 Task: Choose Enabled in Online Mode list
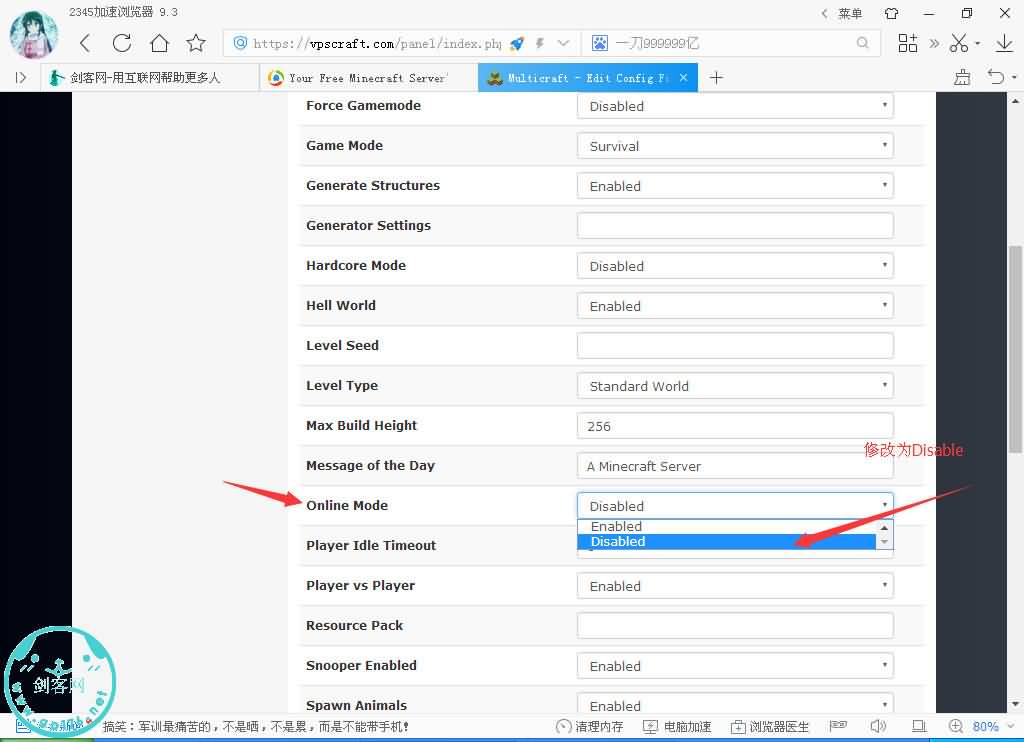tap(726, 526)
